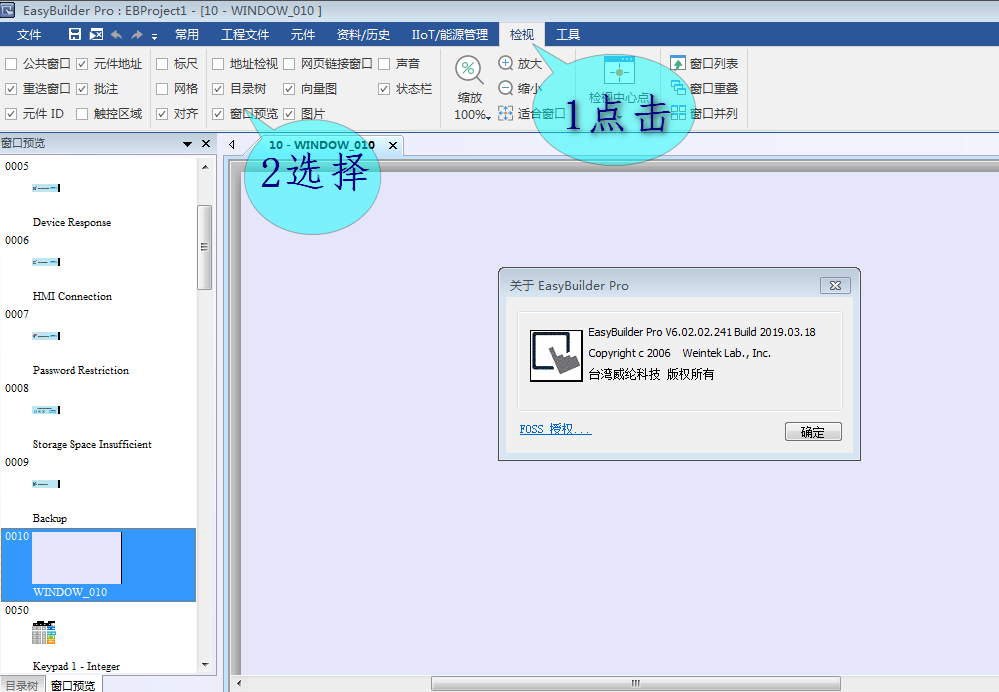Click the undo arrow icon

pos(116,35)
